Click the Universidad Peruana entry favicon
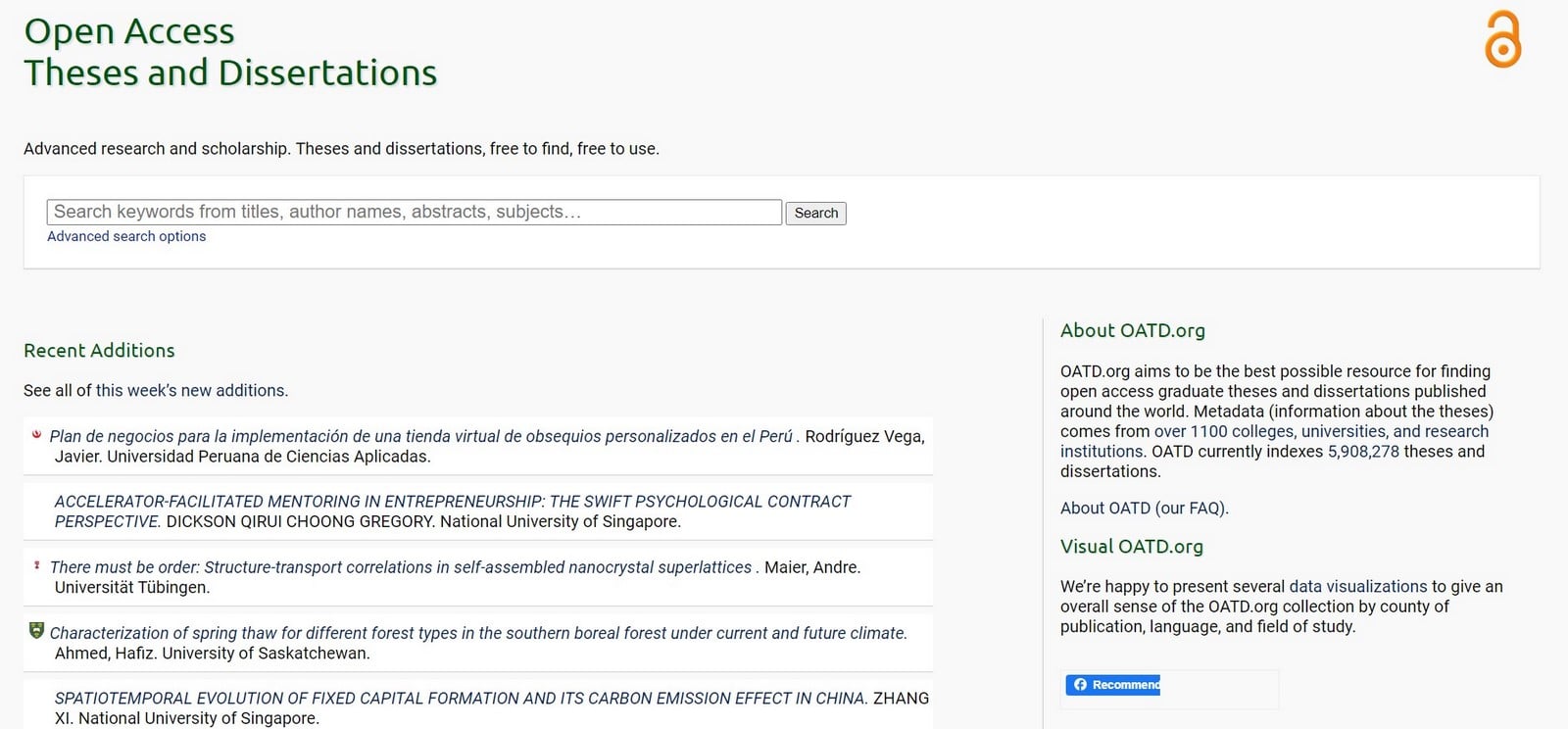Image resolution: width=1568 pixels, height=729 pixels. tap(37, 434)
